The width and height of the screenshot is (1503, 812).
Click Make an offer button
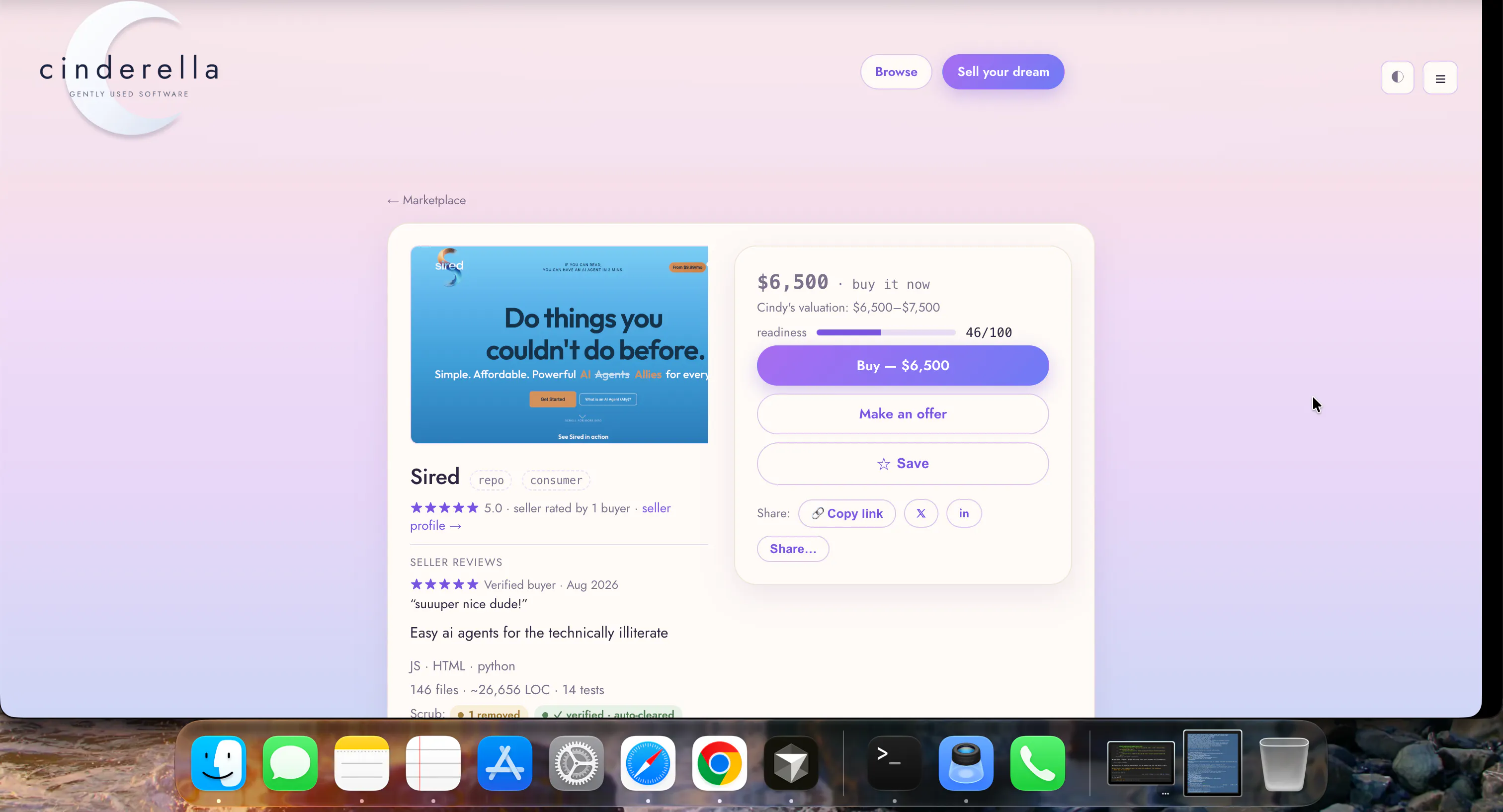tap(903, 414)
